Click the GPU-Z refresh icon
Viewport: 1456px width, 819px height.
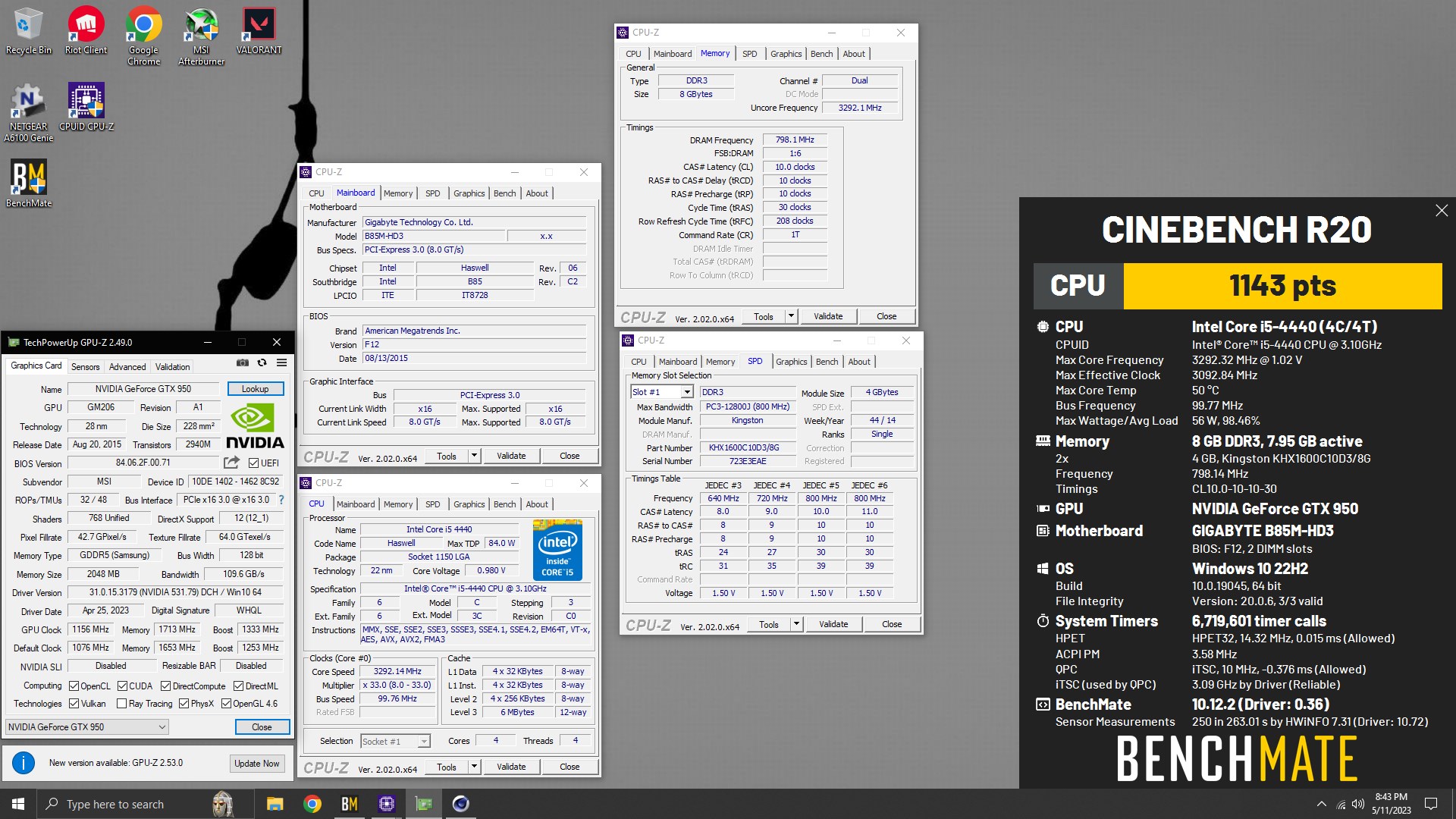click(262, 363)
